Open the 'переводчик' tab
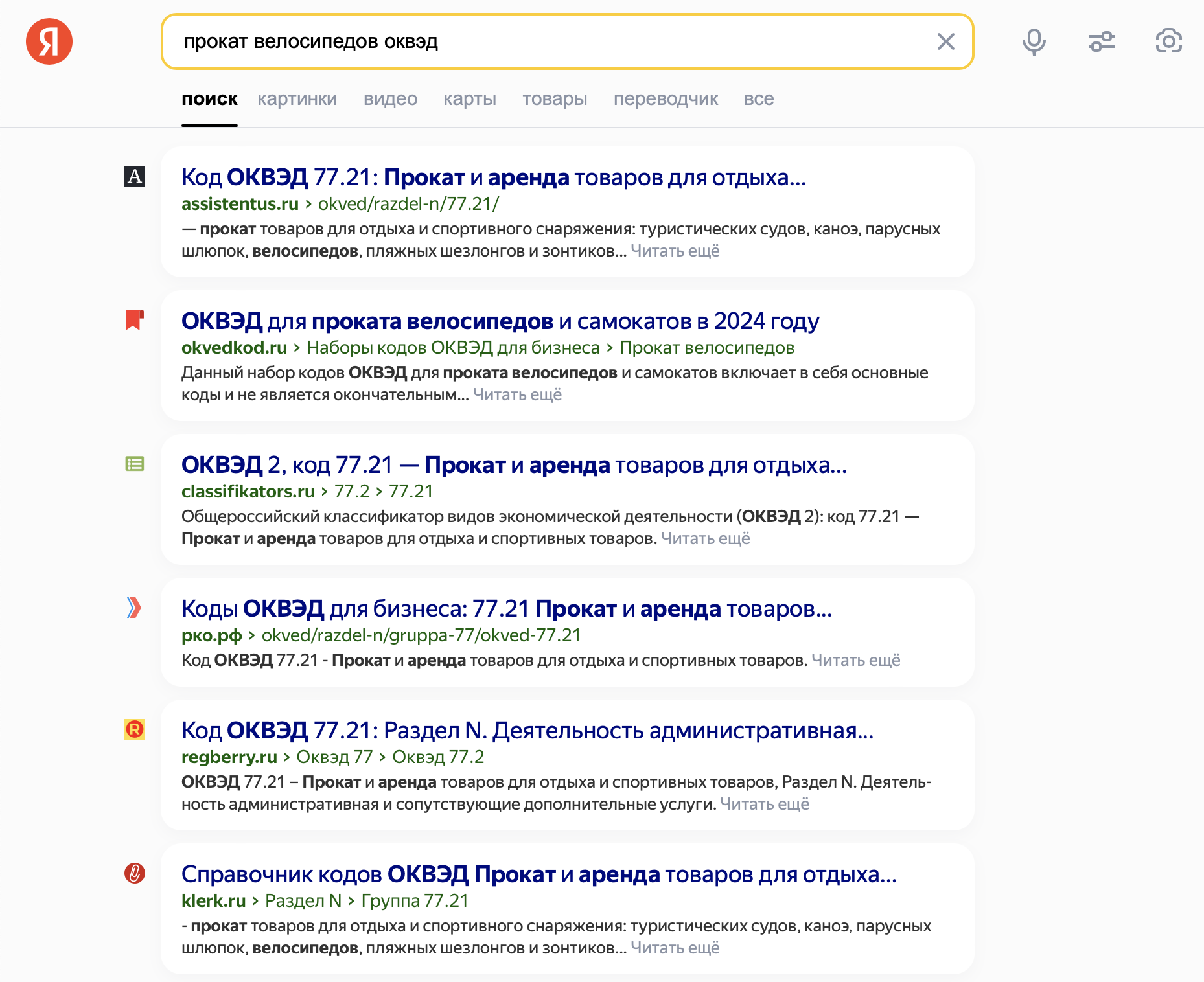The image size is (1204, 982). click(666, 99)
